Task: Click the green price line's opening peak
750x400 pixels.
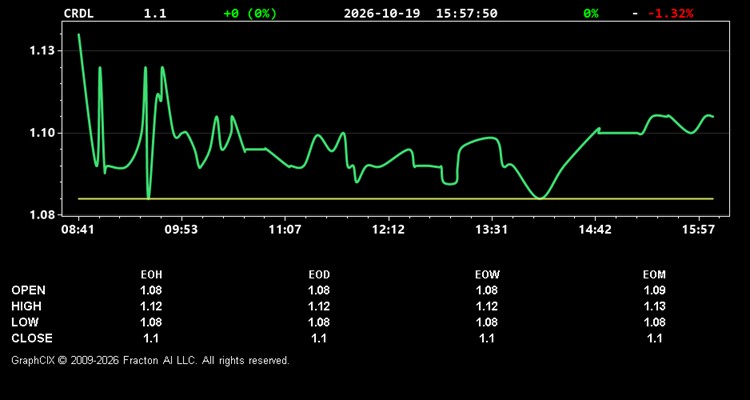Action: click(x=79, y=35)
